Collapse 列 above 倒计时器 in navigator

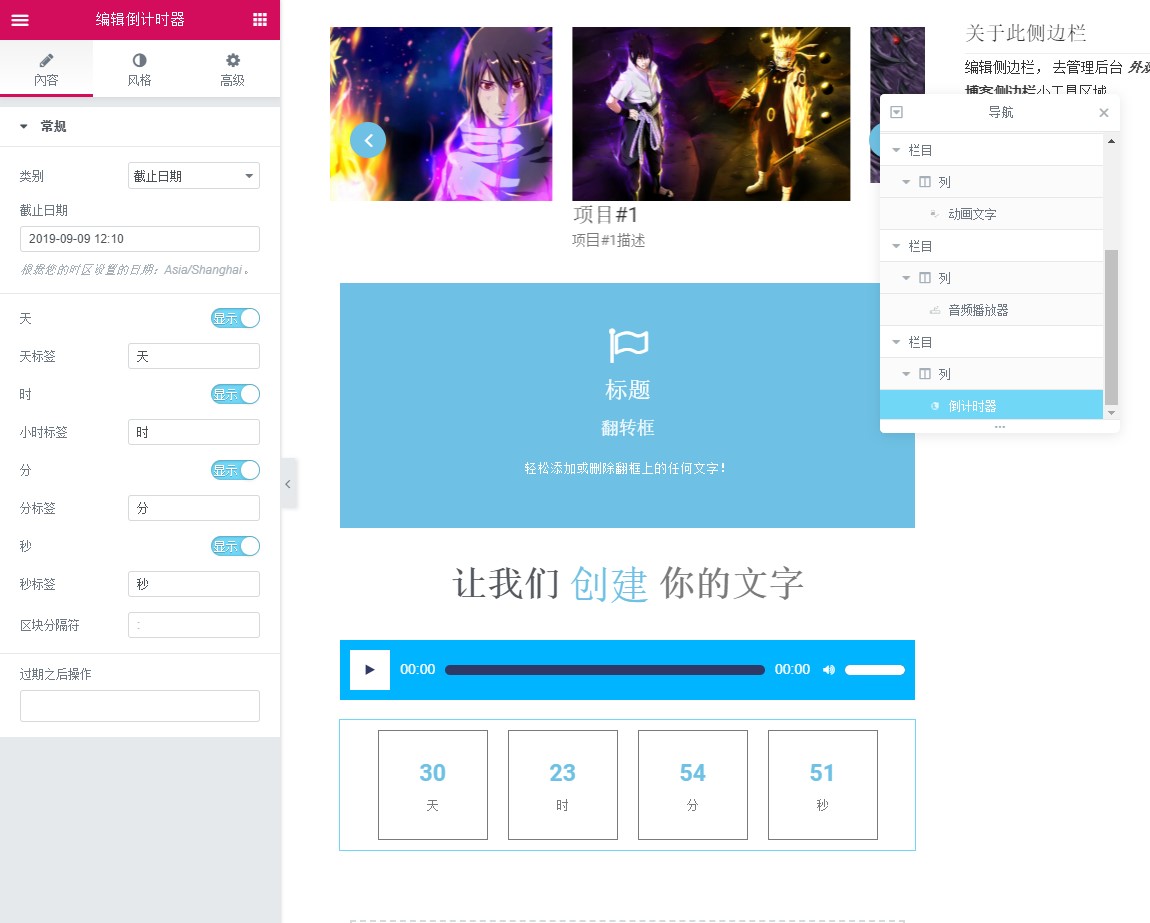tap(906, 374)
